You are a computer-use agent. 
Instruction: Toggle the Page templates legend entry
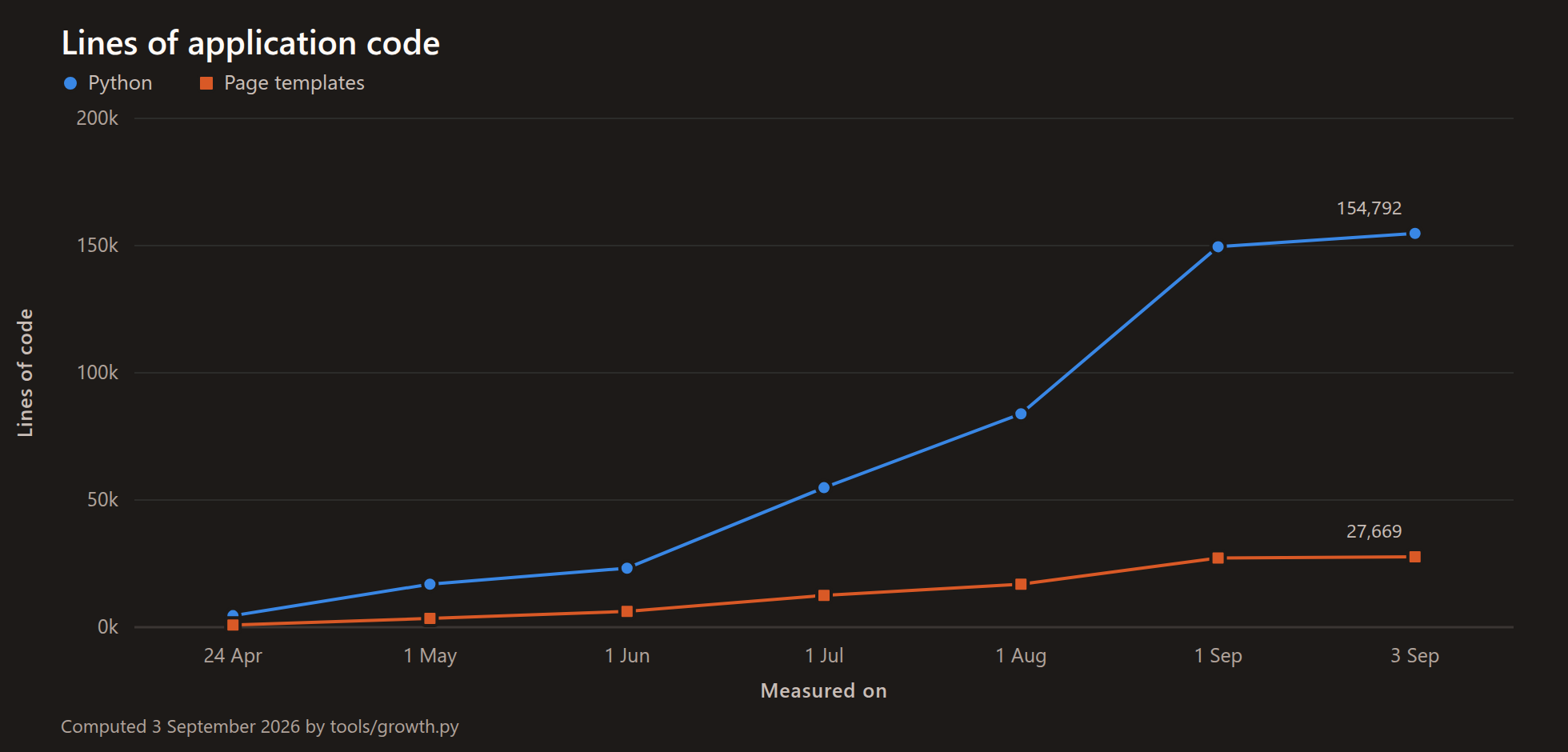coord(282,83)
